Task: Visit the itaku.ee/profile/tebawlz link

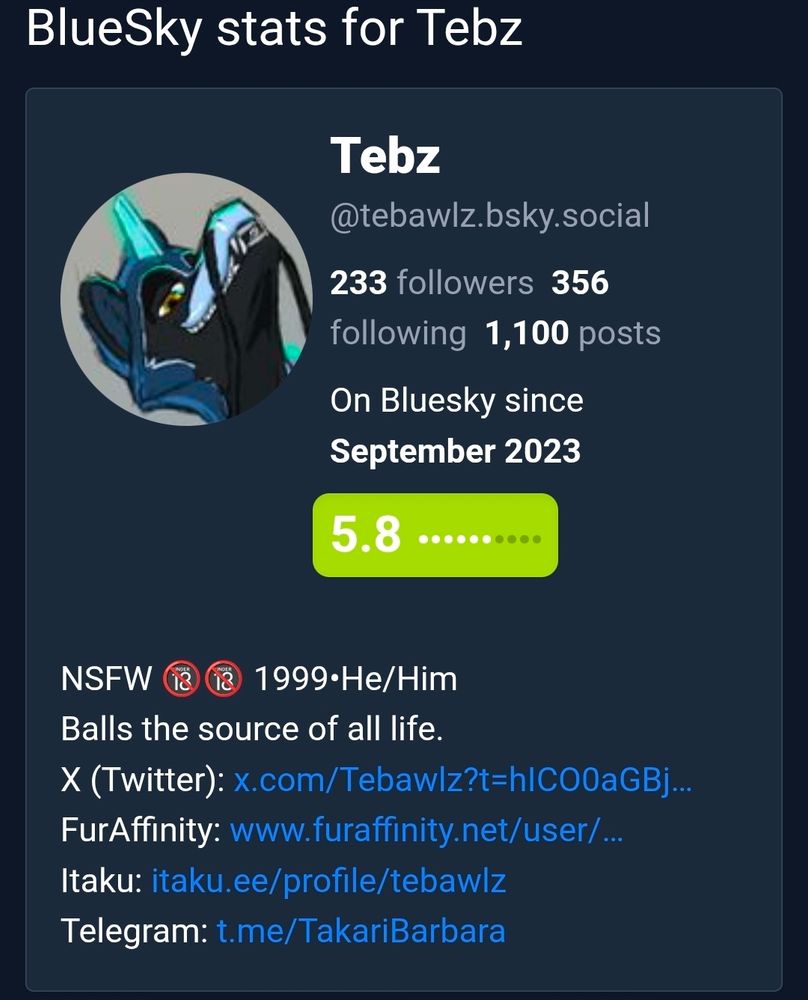Action: tap(328, 881)
